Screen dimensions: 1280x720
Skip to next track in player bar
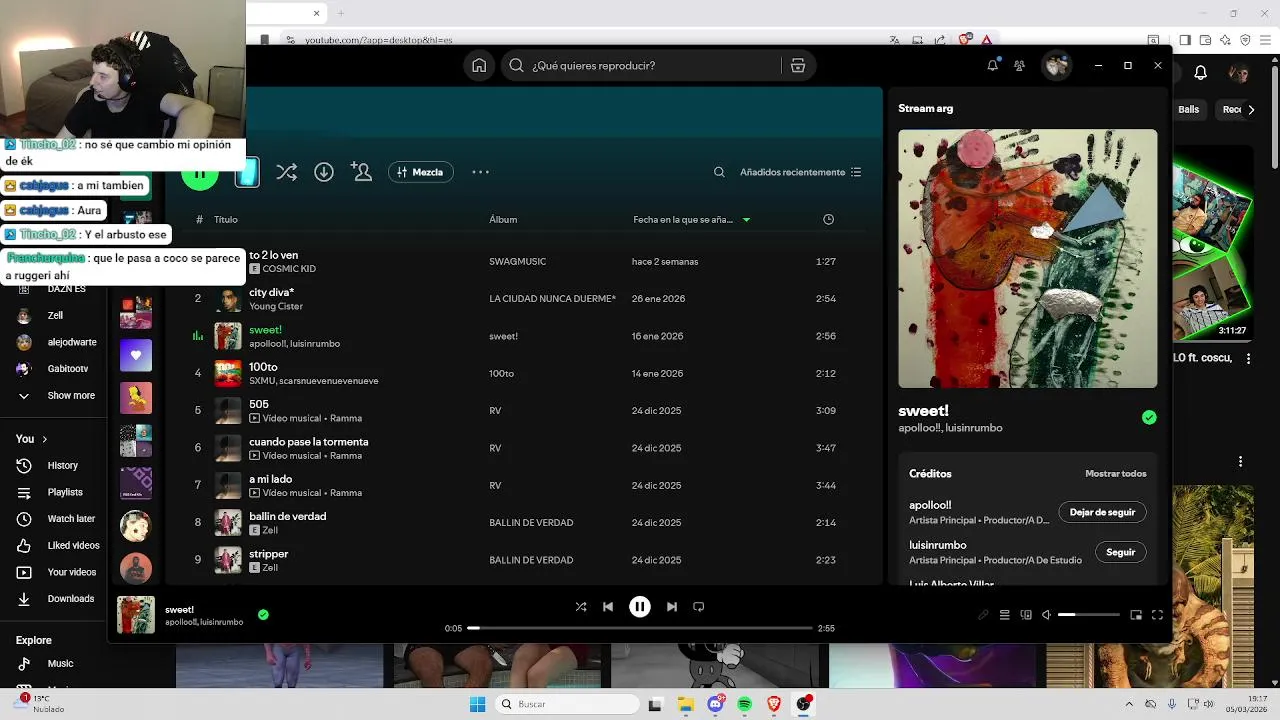point(672,606)
